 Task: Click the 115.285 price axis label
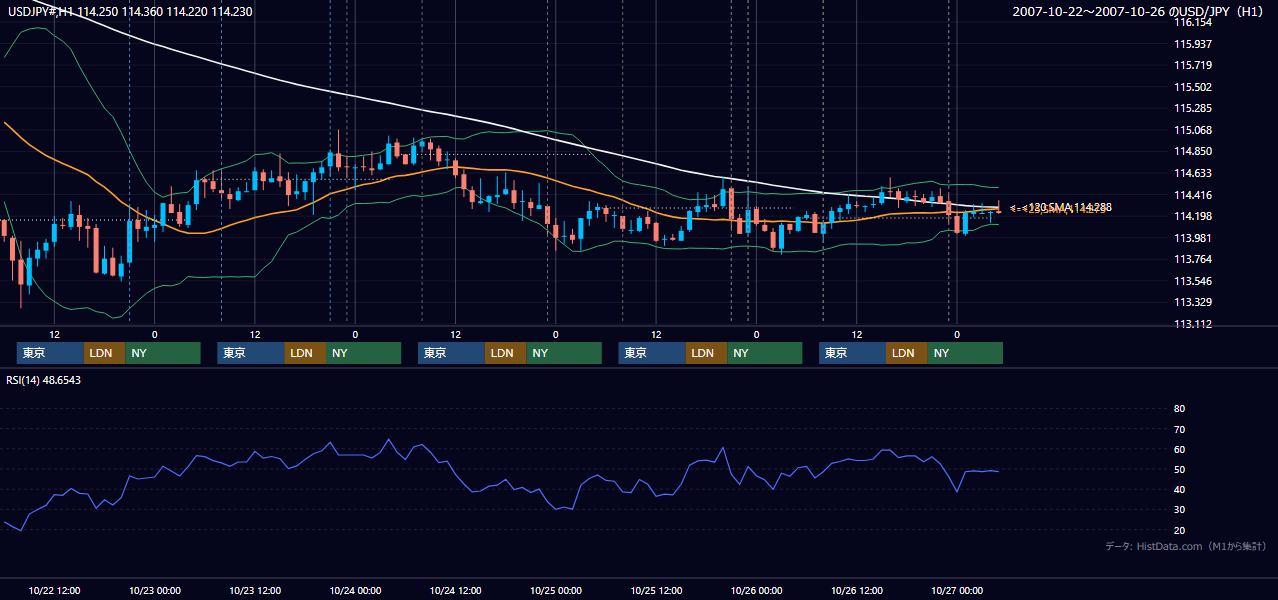pyautogui.click(x=1192, y=108)
